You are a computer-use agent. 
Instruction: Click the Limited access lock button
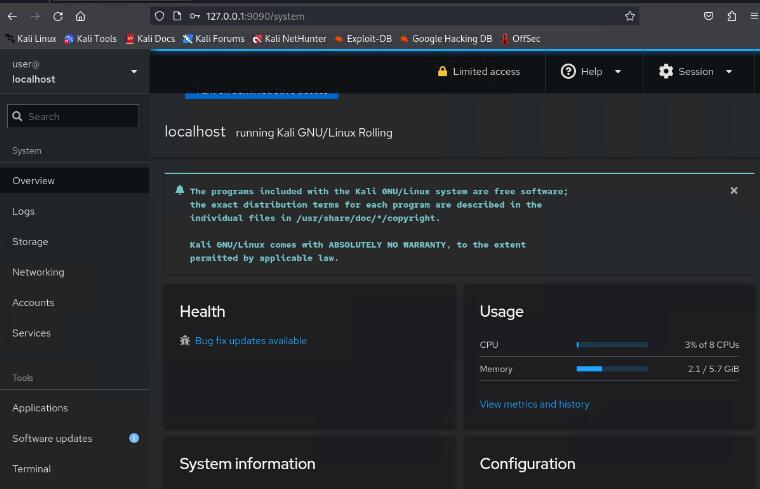pos(478,72)
